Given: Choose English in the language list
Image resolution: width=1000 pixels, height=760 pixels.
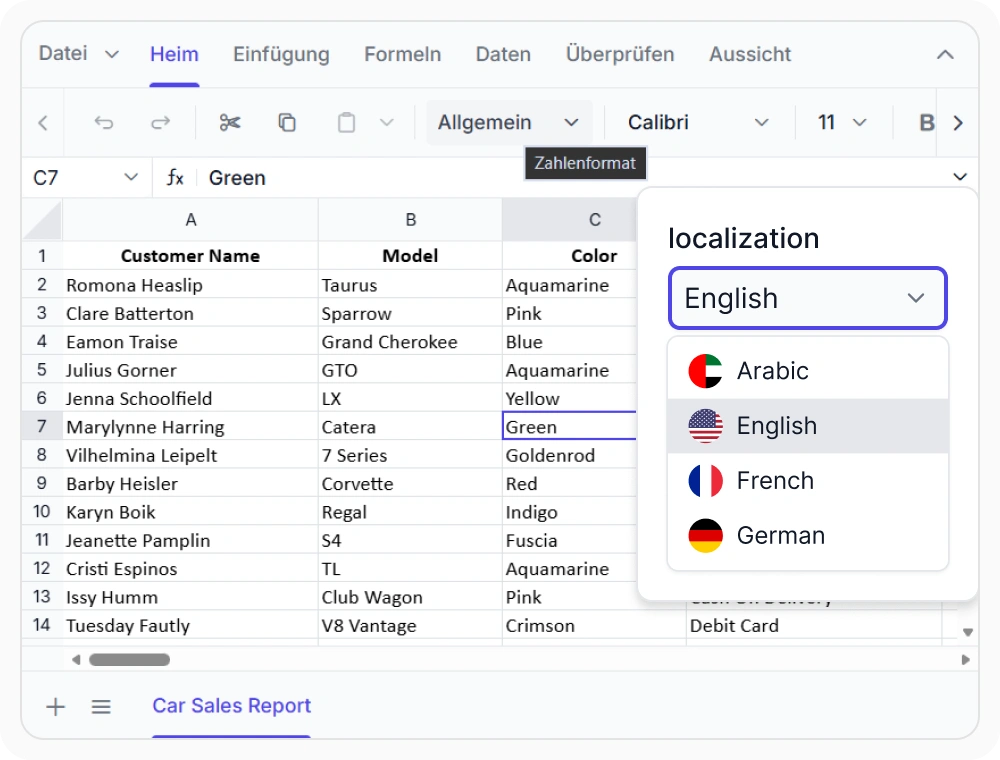Looking at the screenshot, I should 808,426.
